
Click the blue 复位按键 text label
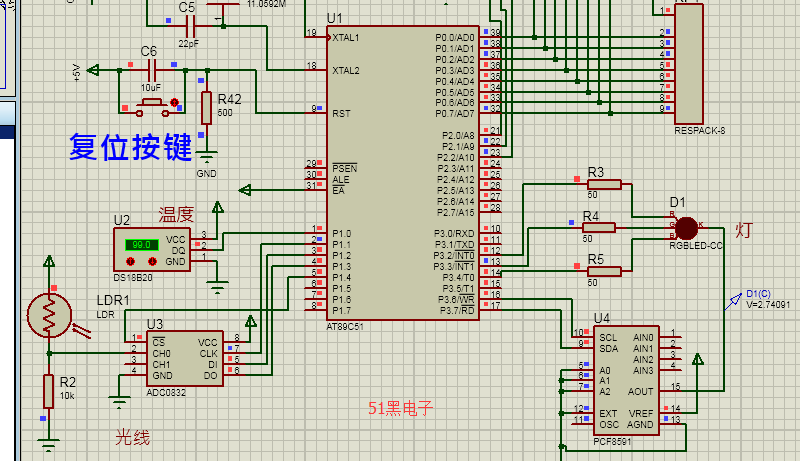(130, 147)
